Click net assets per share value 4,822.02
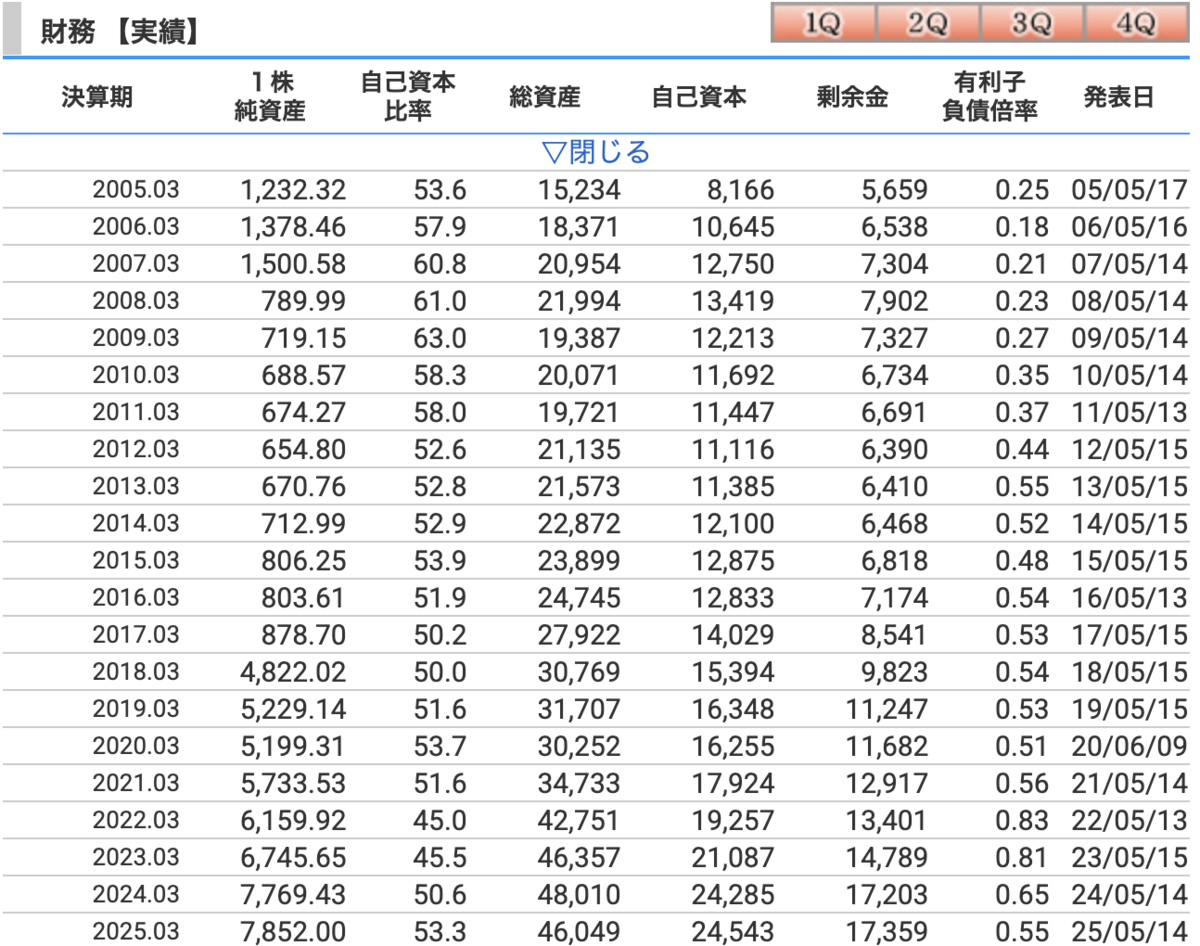The width and height of the screenshot is (1200, 946). (293, 671)
